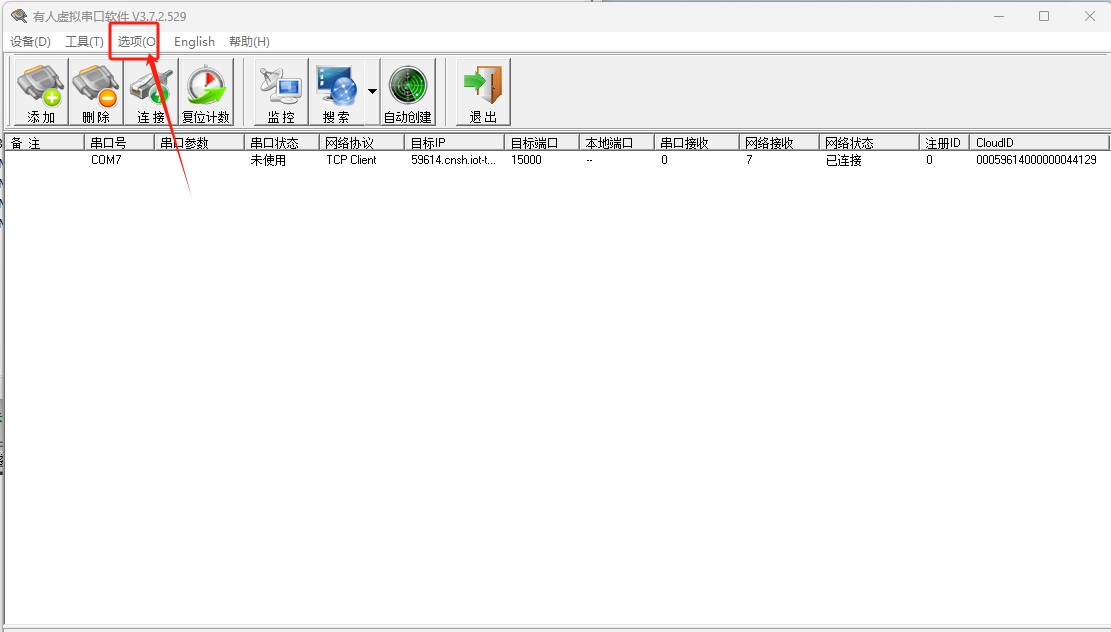Sort by the 串口号 column header
This screenshot has width=1111, height=632.
point(119,143)
